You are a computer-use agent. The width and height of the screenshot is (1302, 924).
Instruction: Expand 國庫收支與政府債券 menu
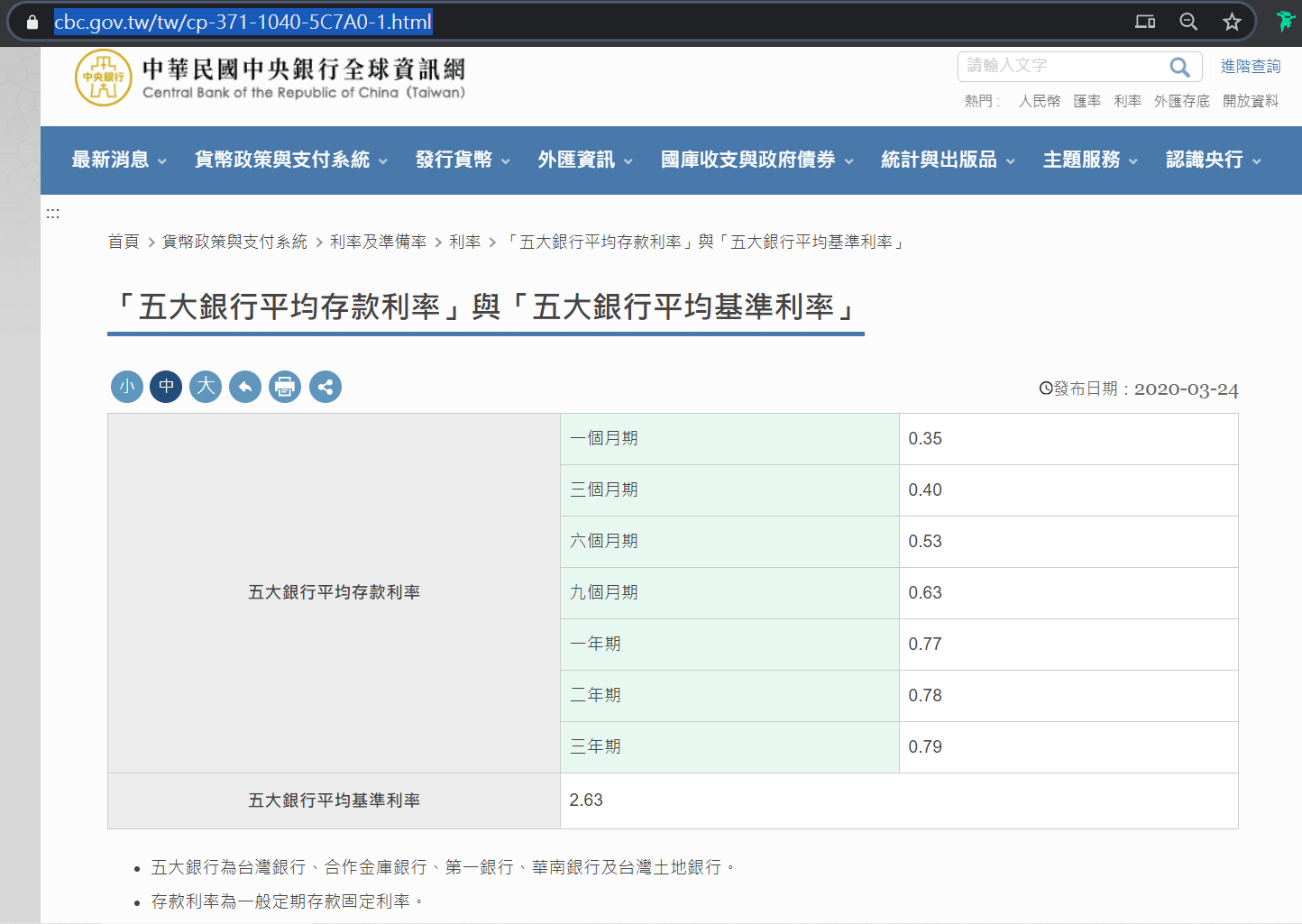coord(757,160)
